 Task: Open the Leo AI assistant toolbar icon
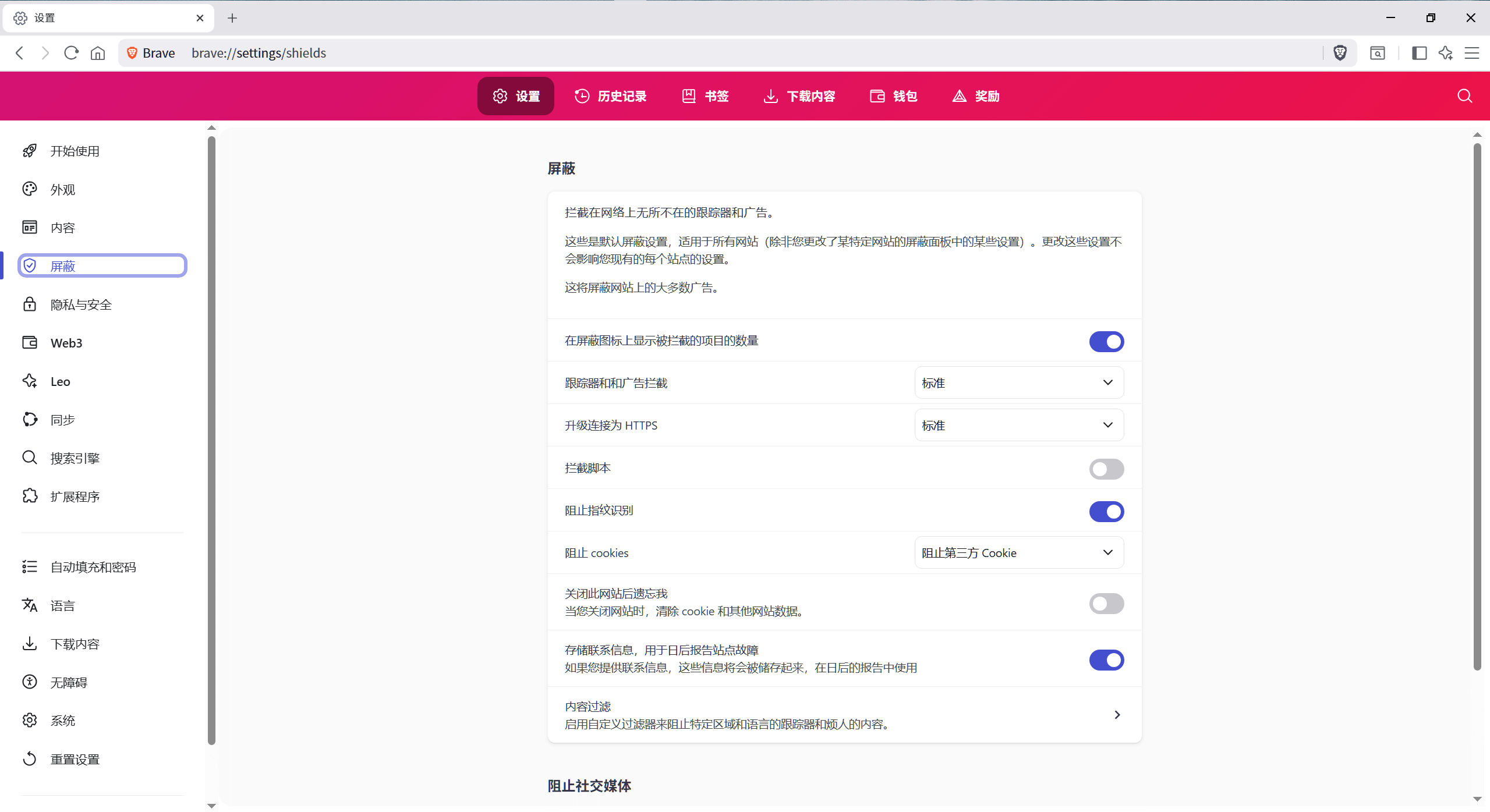click(x=1445, y=53)
